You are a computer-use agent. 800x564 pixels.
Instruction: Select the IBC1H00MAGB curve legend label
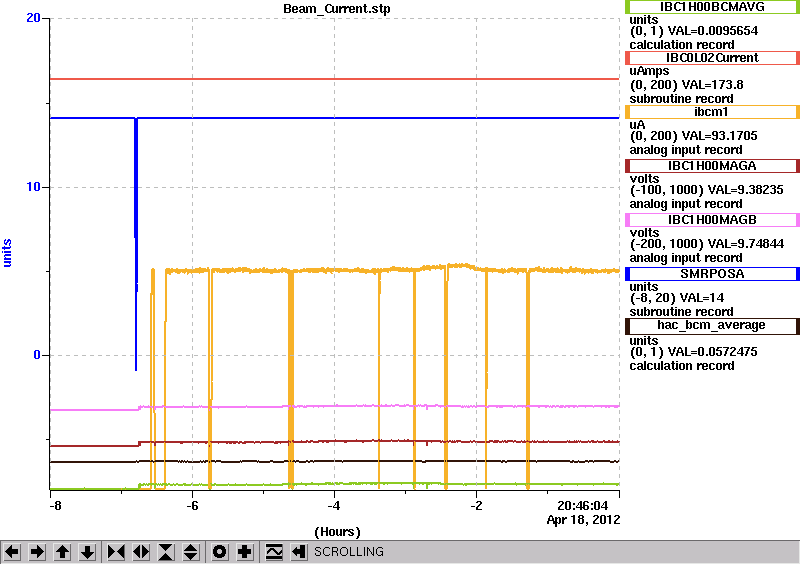[712, 220]
